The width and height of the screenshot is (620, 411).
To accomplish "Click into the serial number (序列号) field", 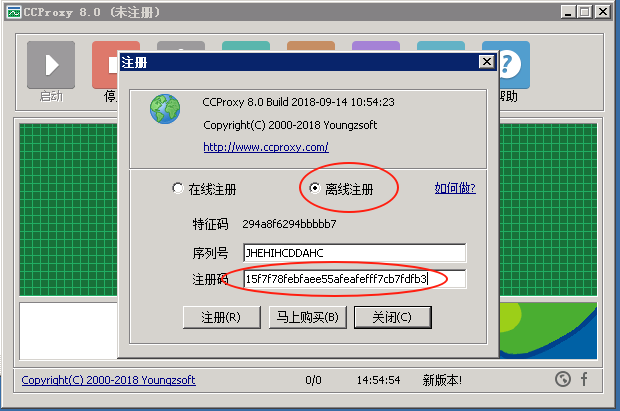I will pyautogui.click(x=355, y=253).
